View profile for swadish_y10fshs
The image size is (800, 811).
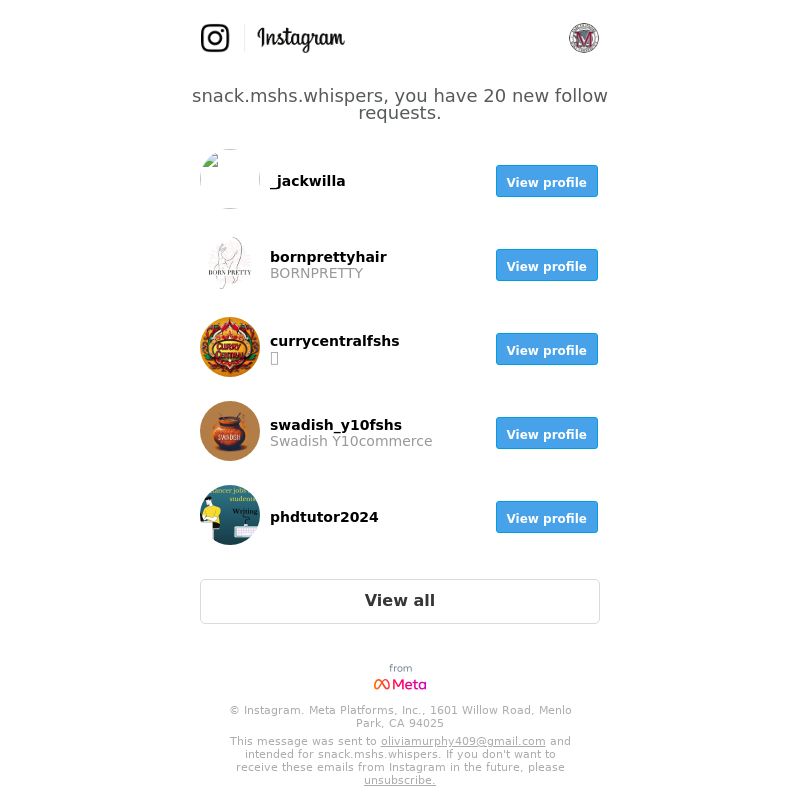[x=547, y=433]
